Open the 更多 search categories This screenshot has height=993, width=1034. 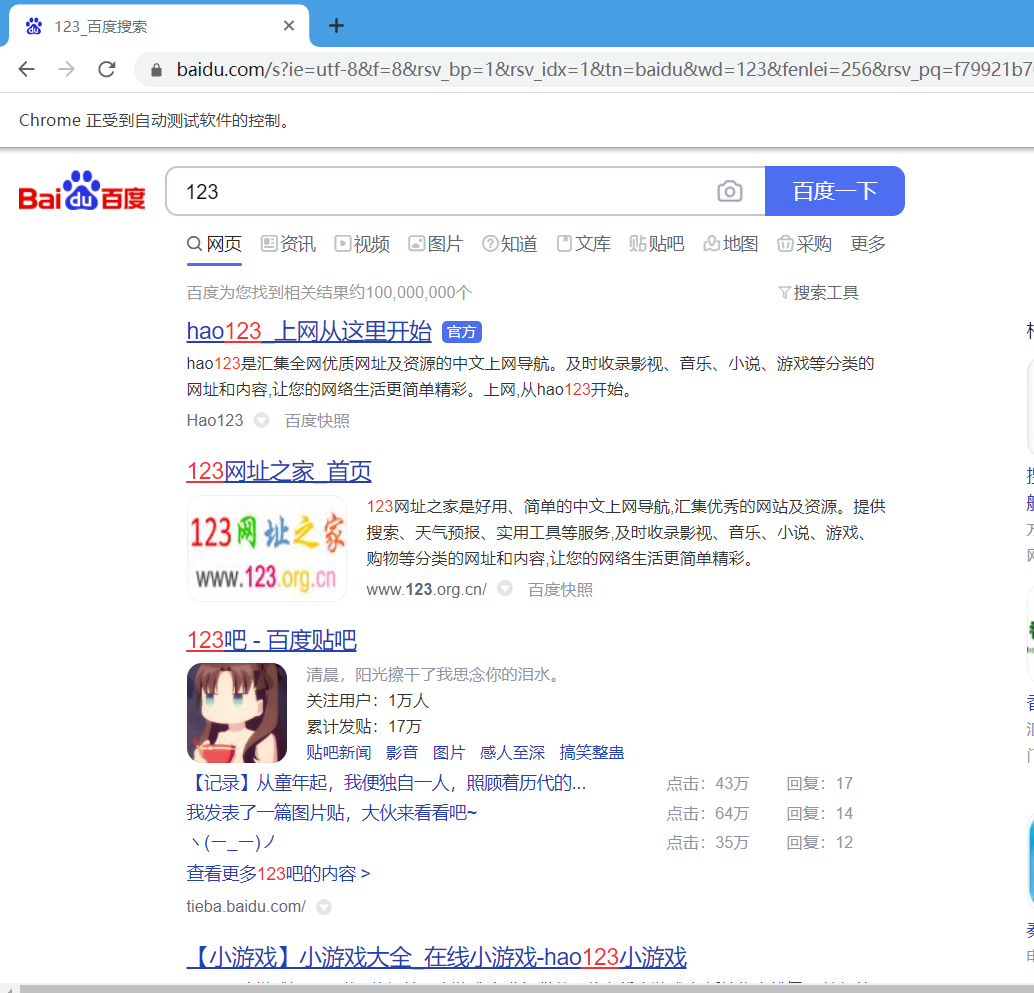point(868,244)
